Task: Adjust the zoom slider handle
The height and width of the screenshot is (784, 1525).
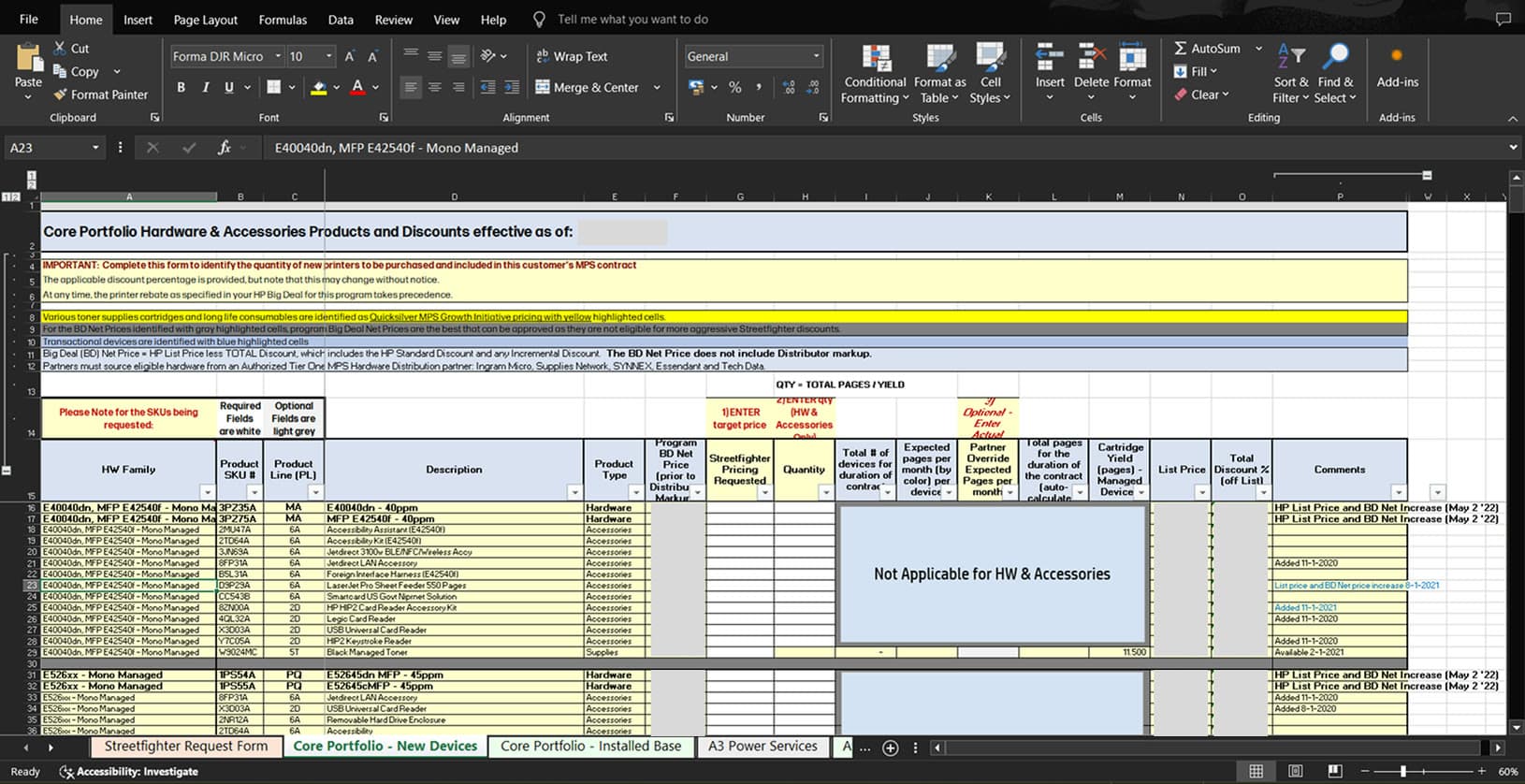Action: [x=1402, y=771]
